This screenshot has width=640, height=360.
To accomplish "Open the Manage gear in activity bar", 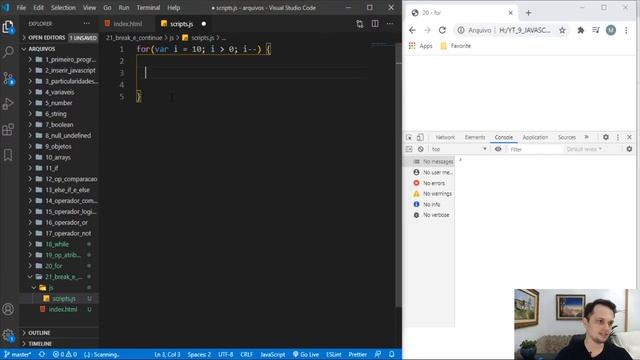I will coord(8,336).
